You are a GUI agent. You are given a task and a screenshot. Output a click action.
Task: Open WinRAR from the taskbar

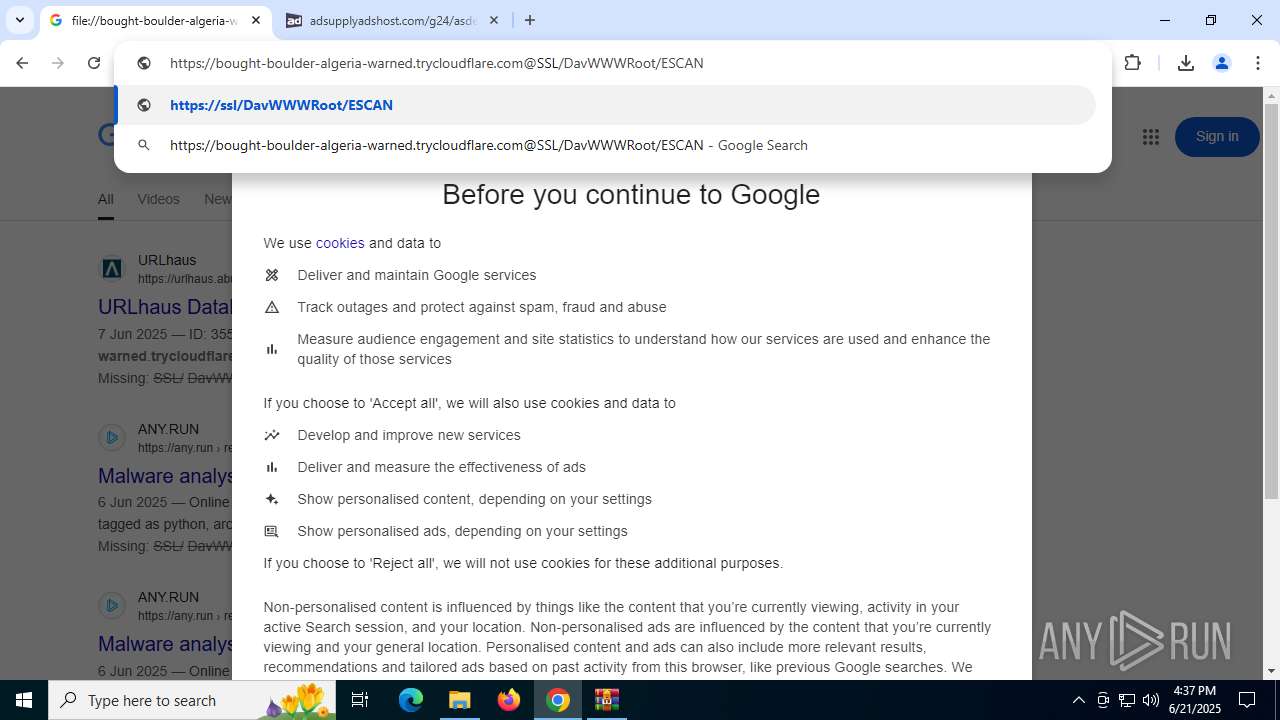pyautogui.click(x=607, y=700)
